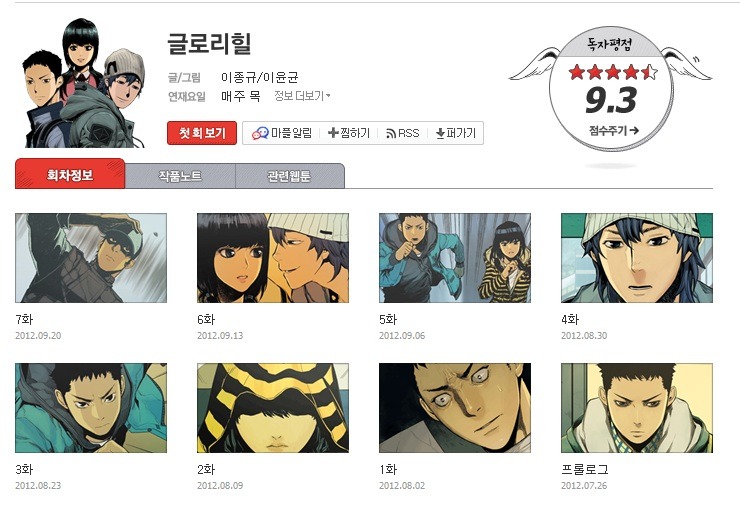The height and width of the screenshot is (511, 740).
Task: Open the 4화 beanie boy thumbnail
Action: 637,258
